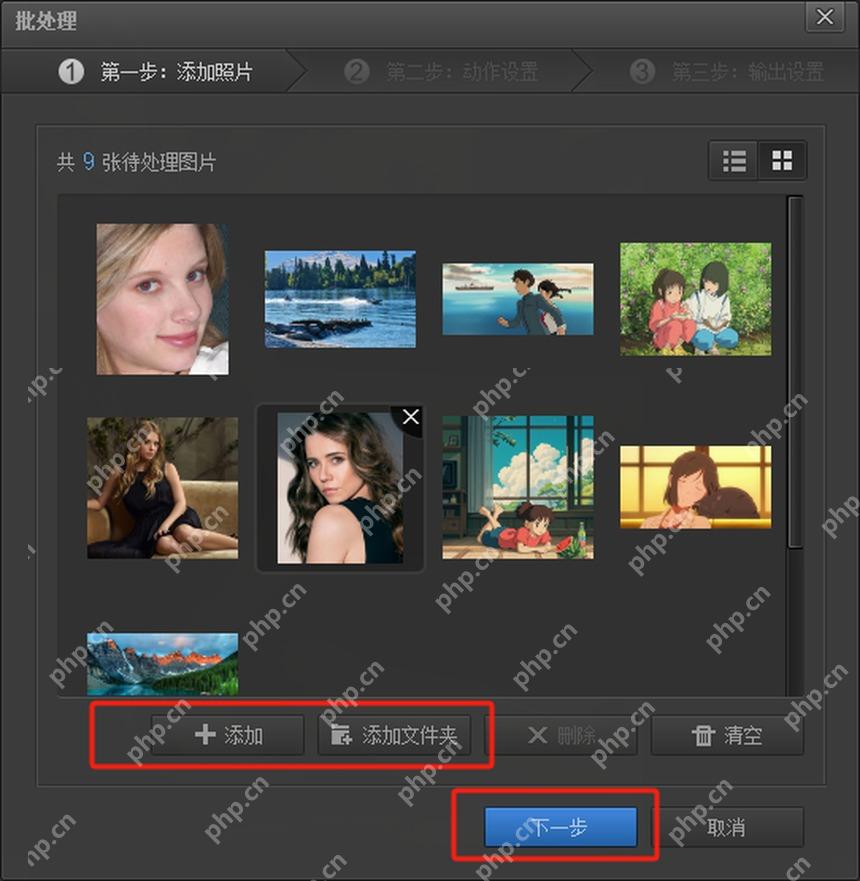Click the 添加 add photos button
This screenshot has width=860, height=881.
pos(228,735)
